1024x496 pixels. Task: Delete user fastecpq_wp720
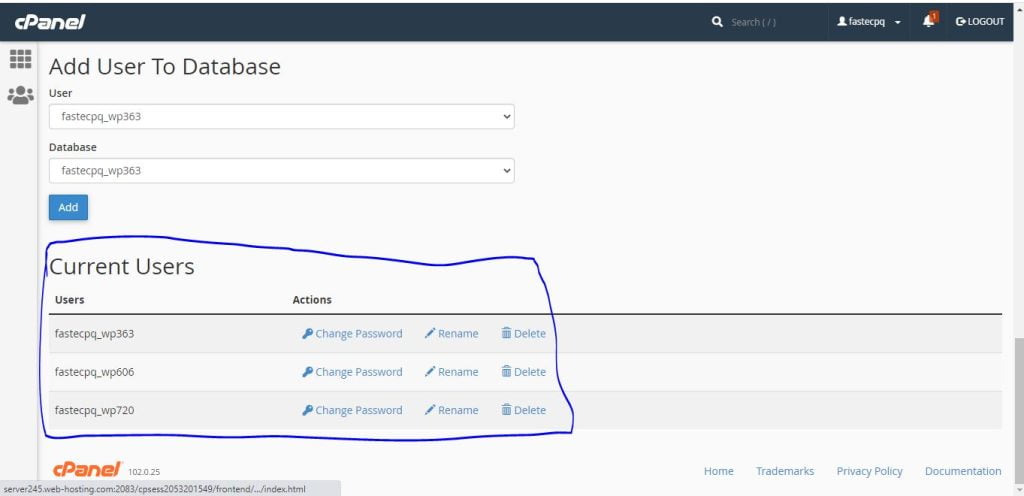click(x=523, y=411)
